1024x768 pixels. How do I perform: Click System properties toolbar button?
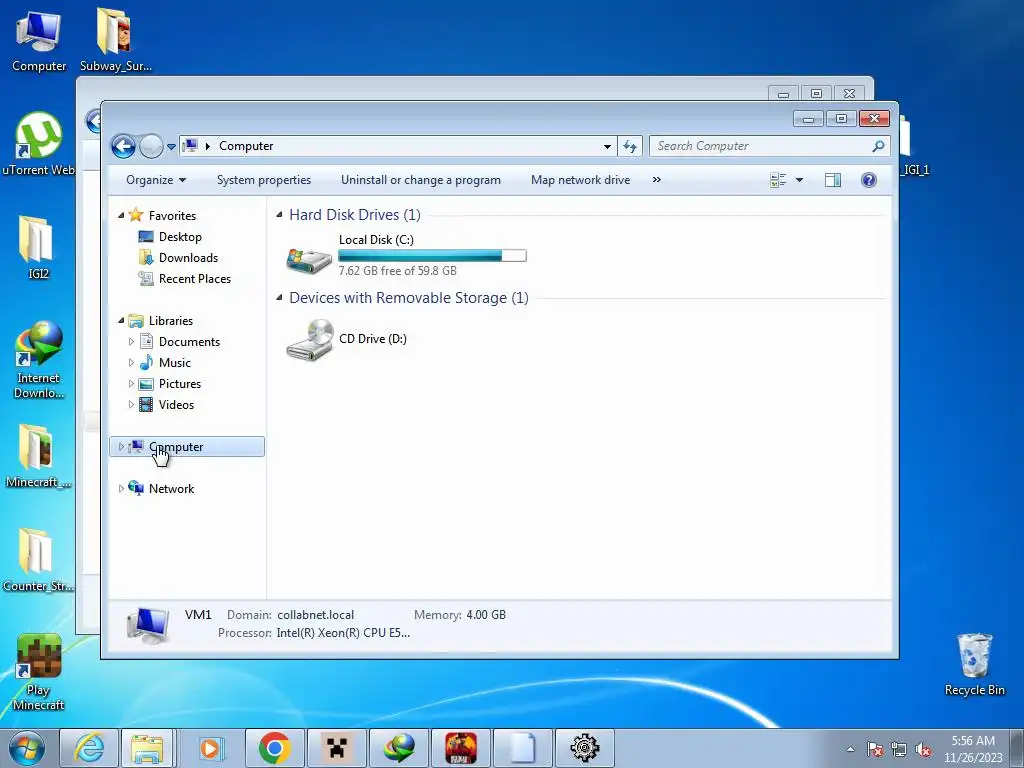click(264, 180)
